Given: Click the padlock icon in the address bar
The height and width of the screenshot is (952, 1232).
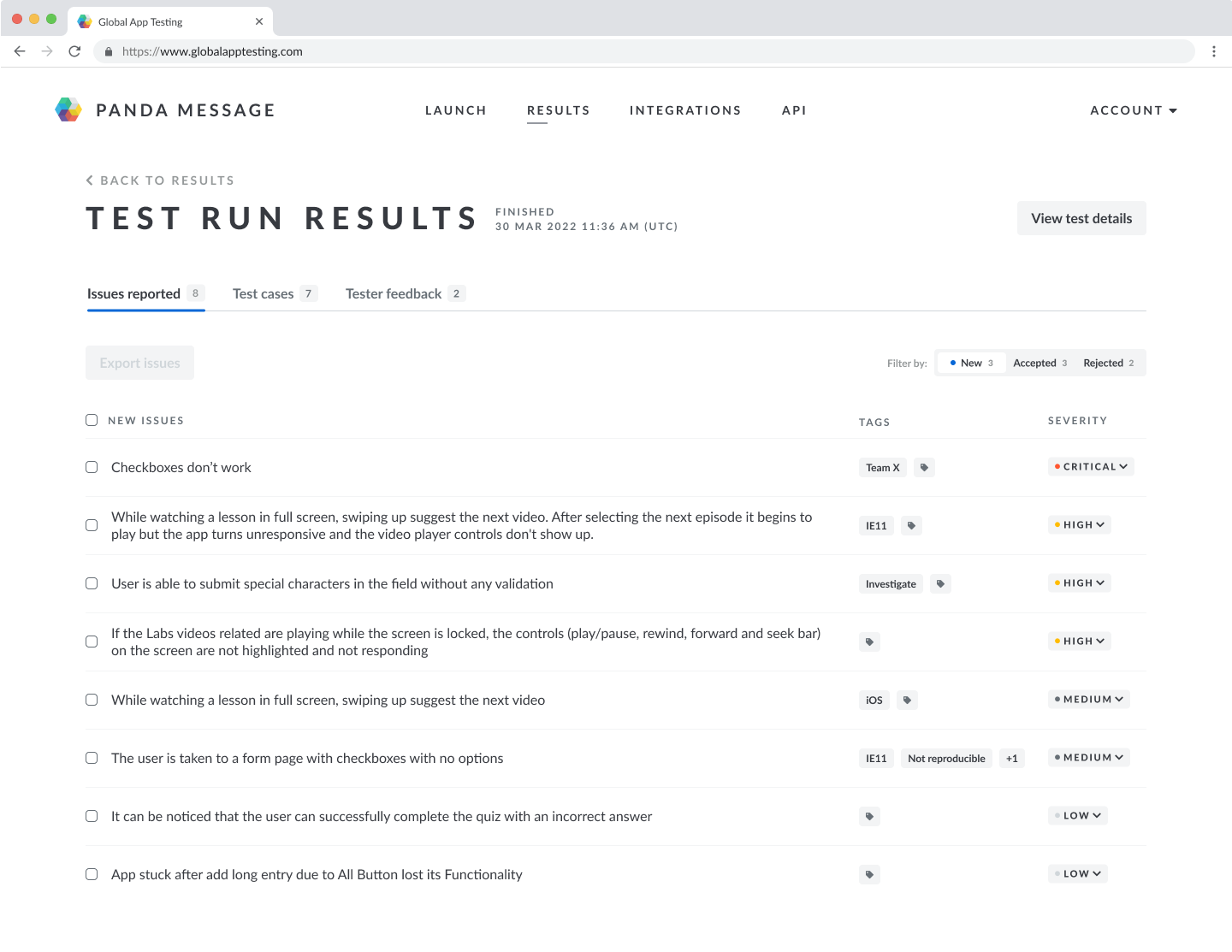Looking at the screenshot, I should 109,51.
